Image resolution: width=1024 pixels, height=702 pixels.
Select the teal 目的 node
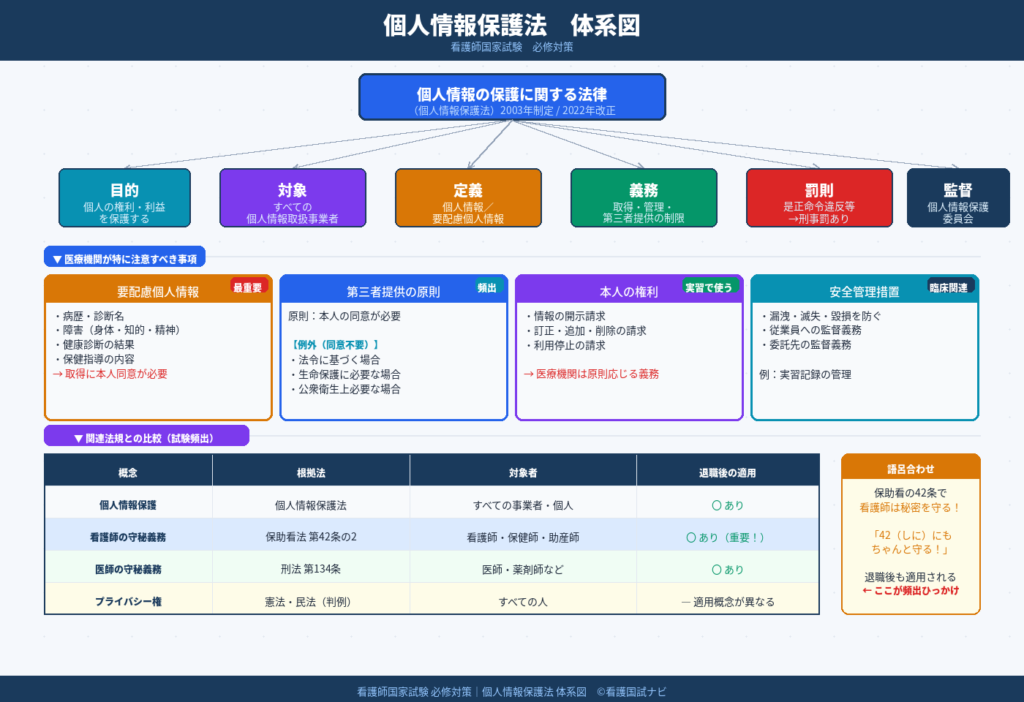124,198
